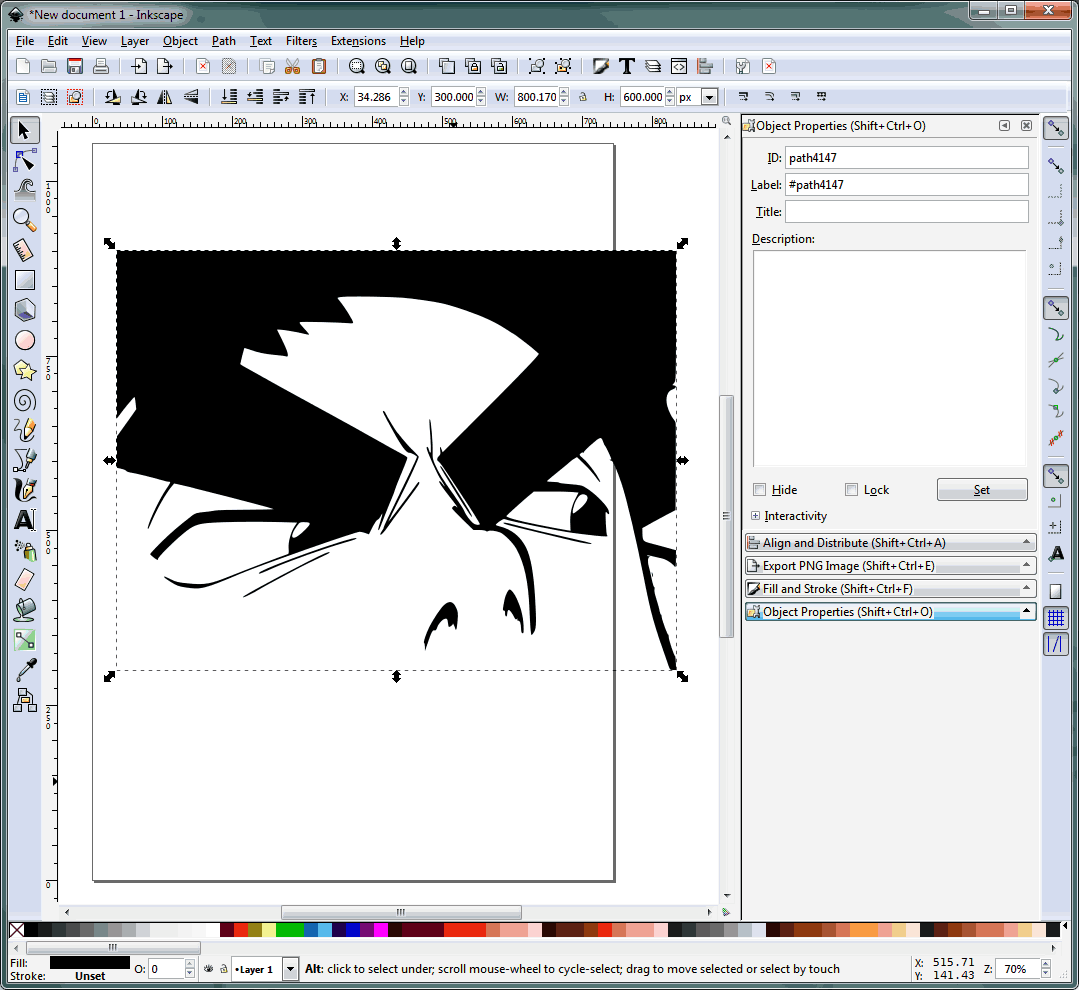
Task: Pick the magenta palette swatch
Action: (381, 930)
